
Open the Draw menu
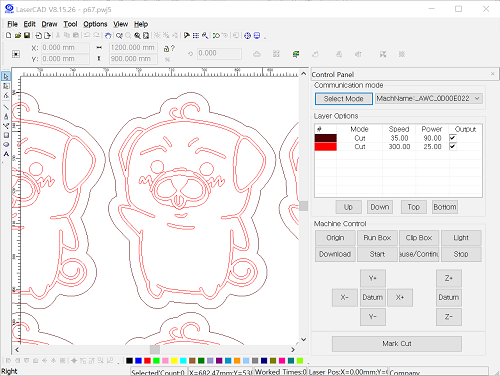49,24
